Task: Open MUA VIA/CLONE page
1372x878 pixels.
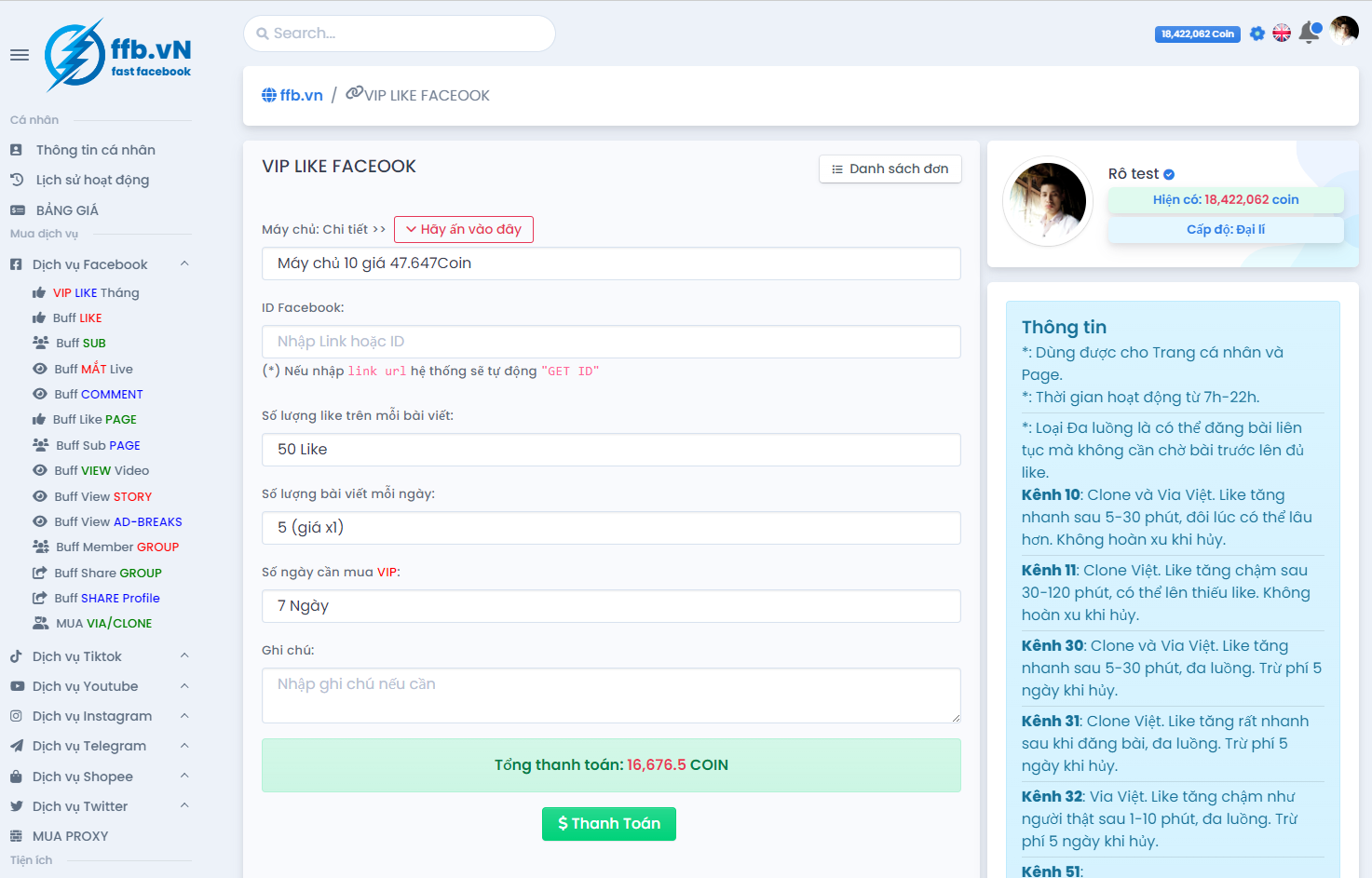Action: pyautogui.click(x=103, y=623)
